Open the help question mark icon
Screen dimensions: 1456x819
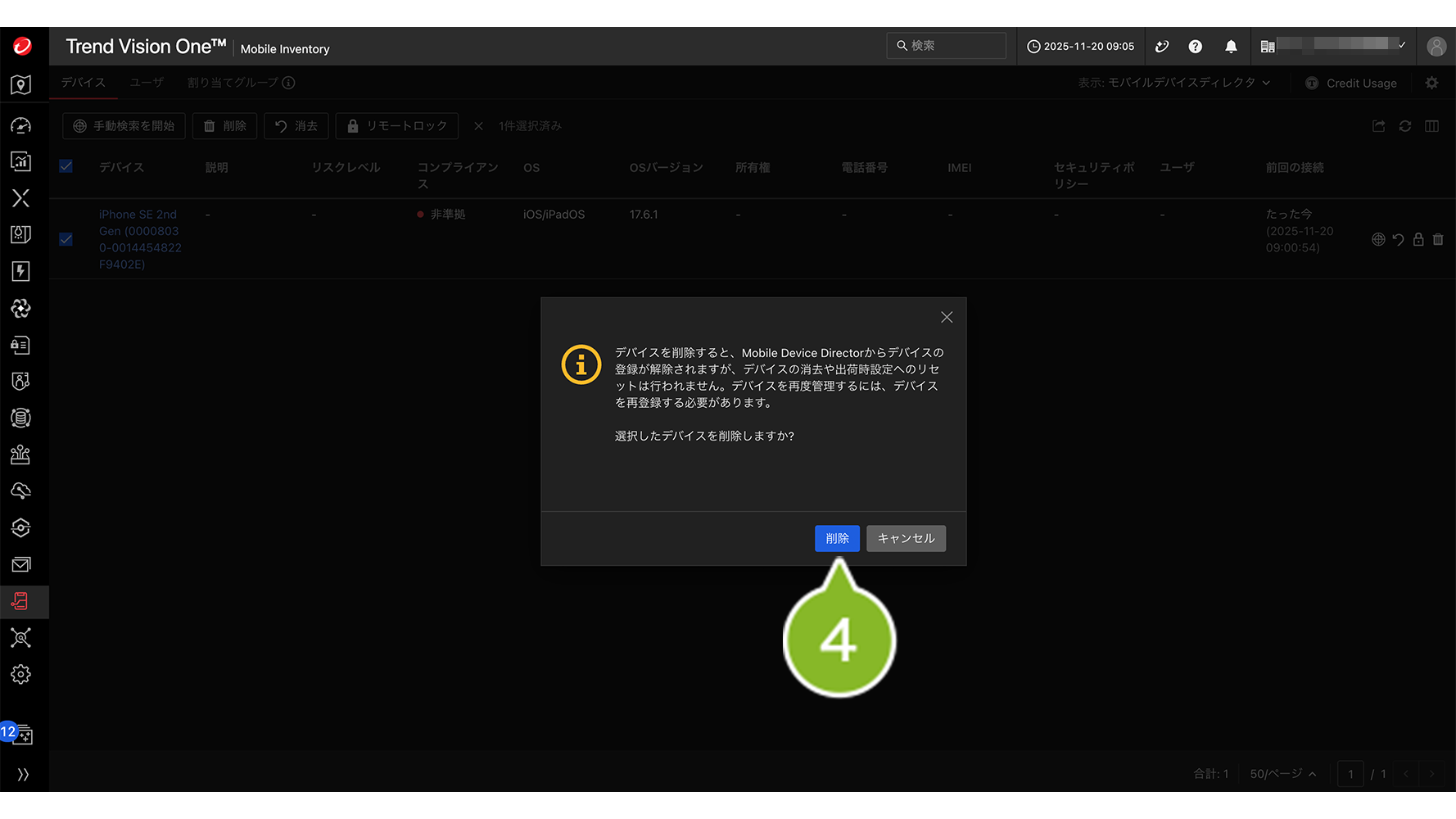coord(1195,47)
